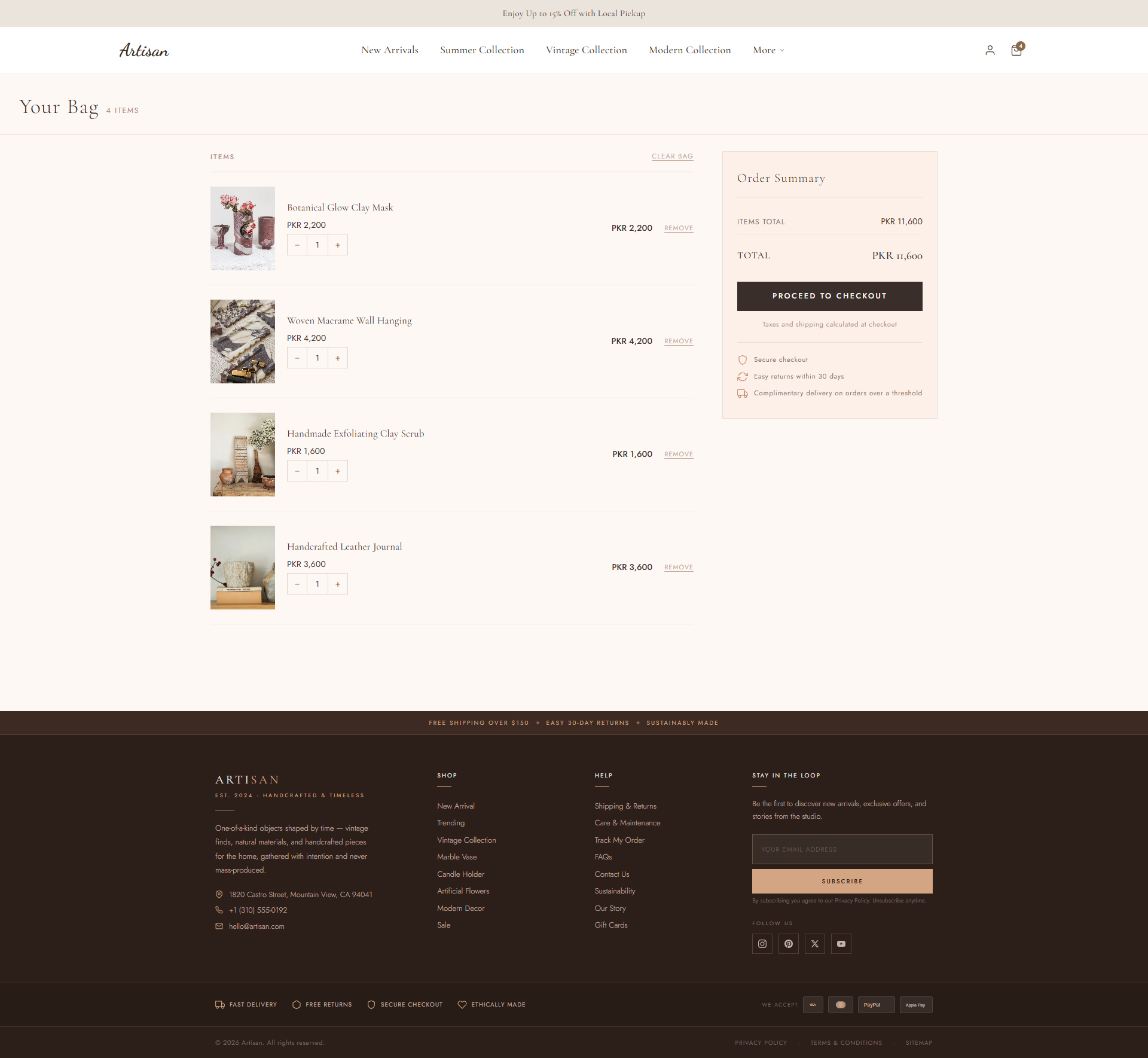Click the phone icon in footer
Viewport: 1148px width, 1058px height.
coord(219,910)
